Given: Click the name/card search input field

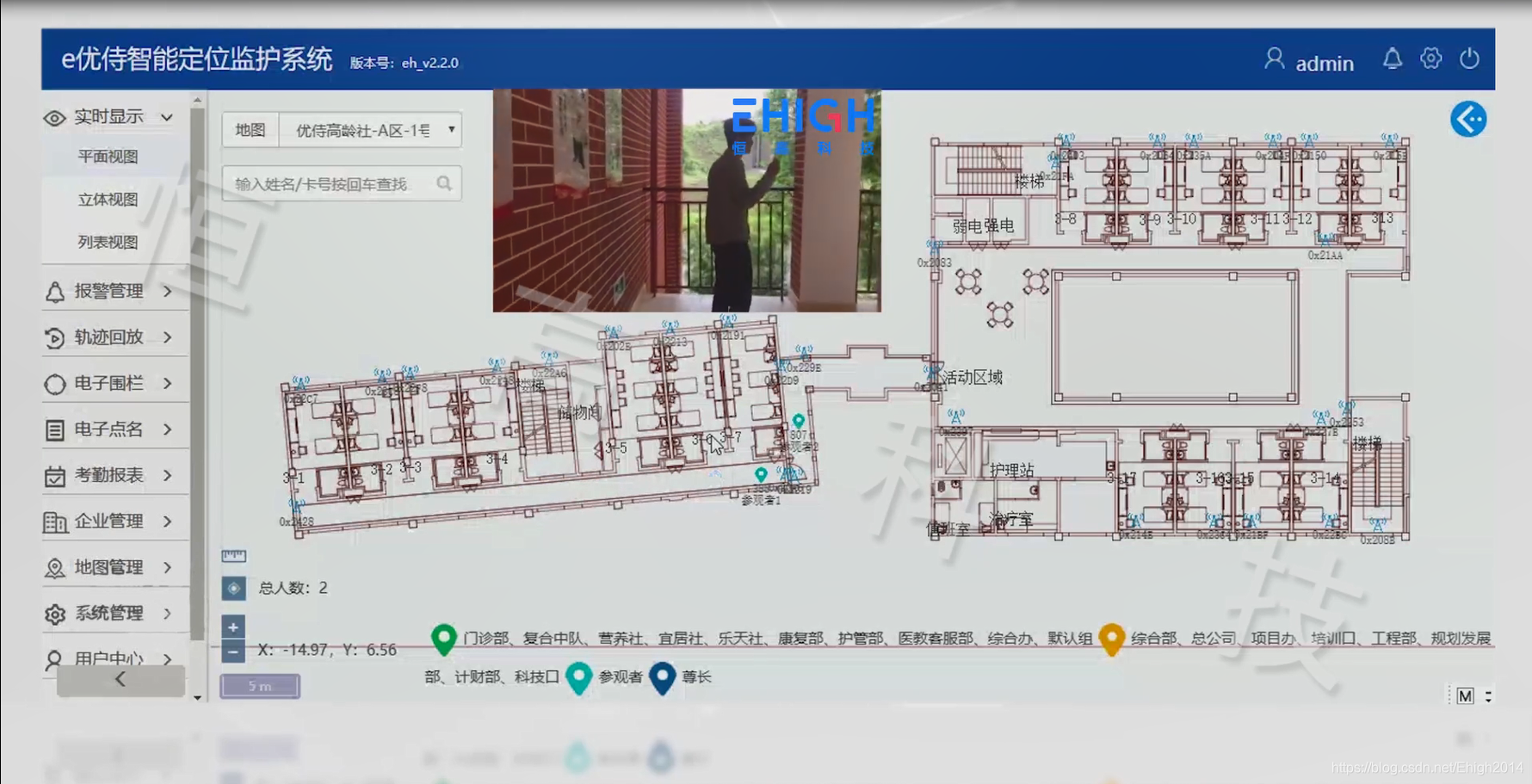Looking at the screenshot, I should tap(342, 183).
